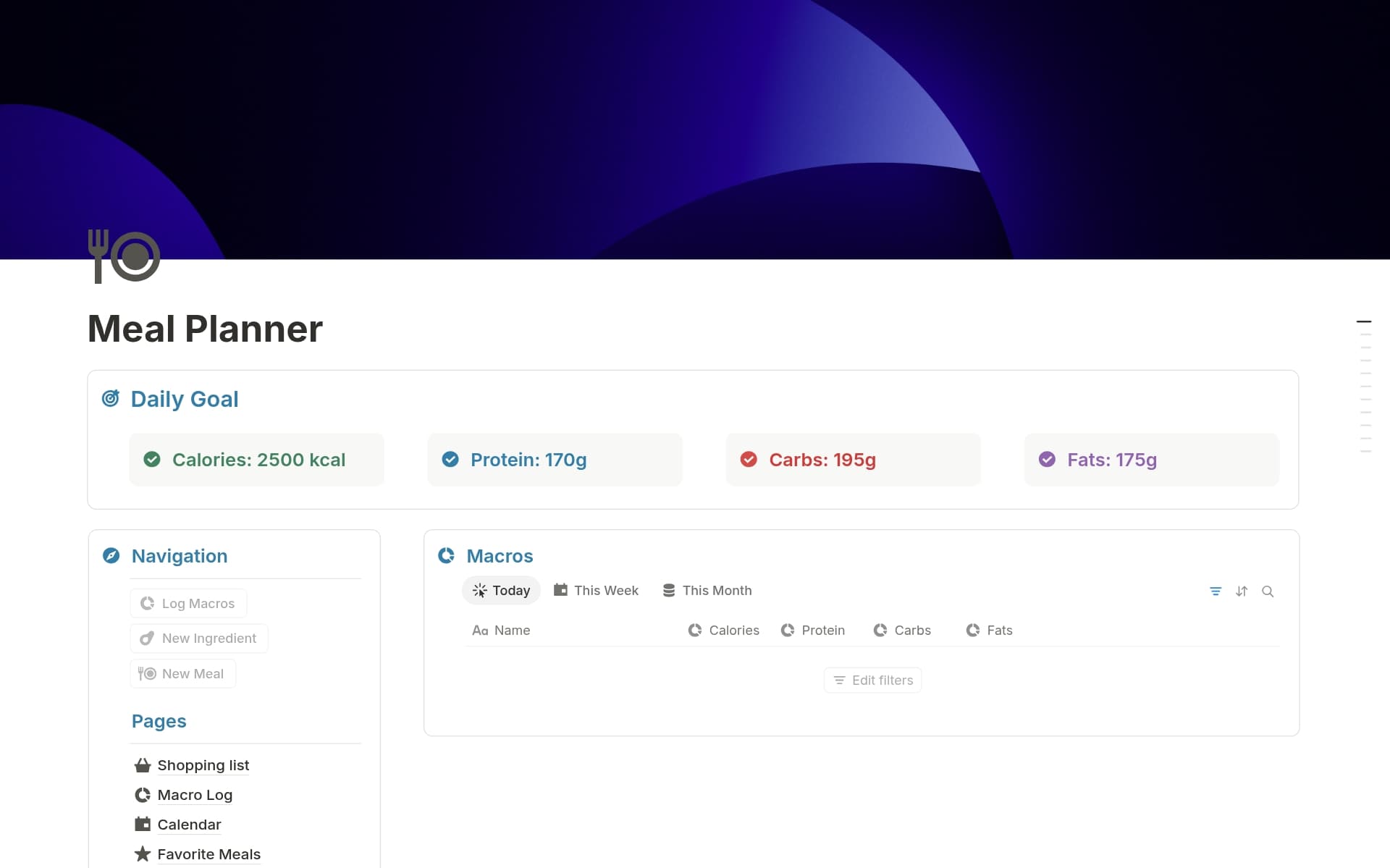The image size is (1390, 868).
Task: Click the target icon next to Daily Goal
Action: [111, 398]
